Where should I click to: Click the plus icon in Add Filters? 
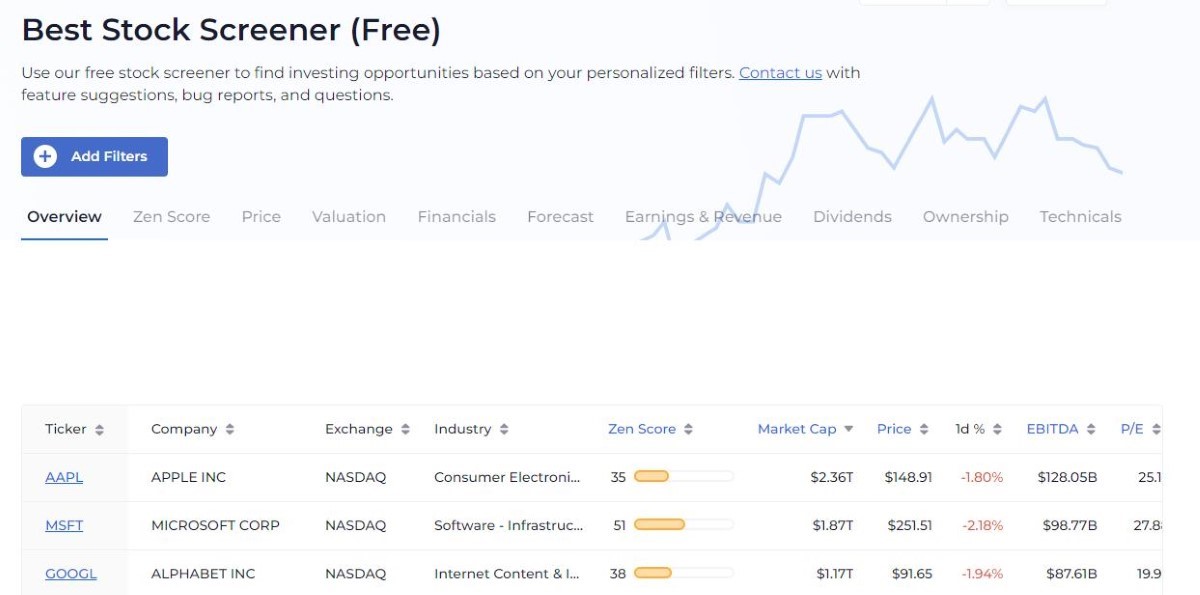tap(45, 156)
